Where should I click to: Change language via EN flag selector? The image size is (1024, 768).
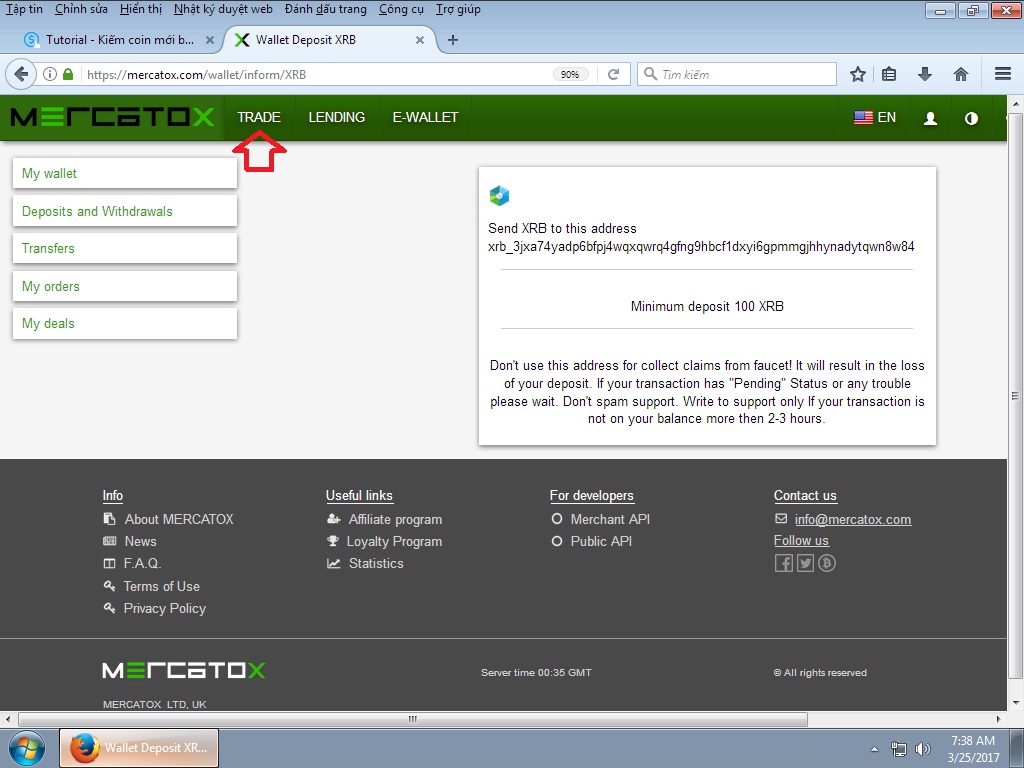(875, 118)
